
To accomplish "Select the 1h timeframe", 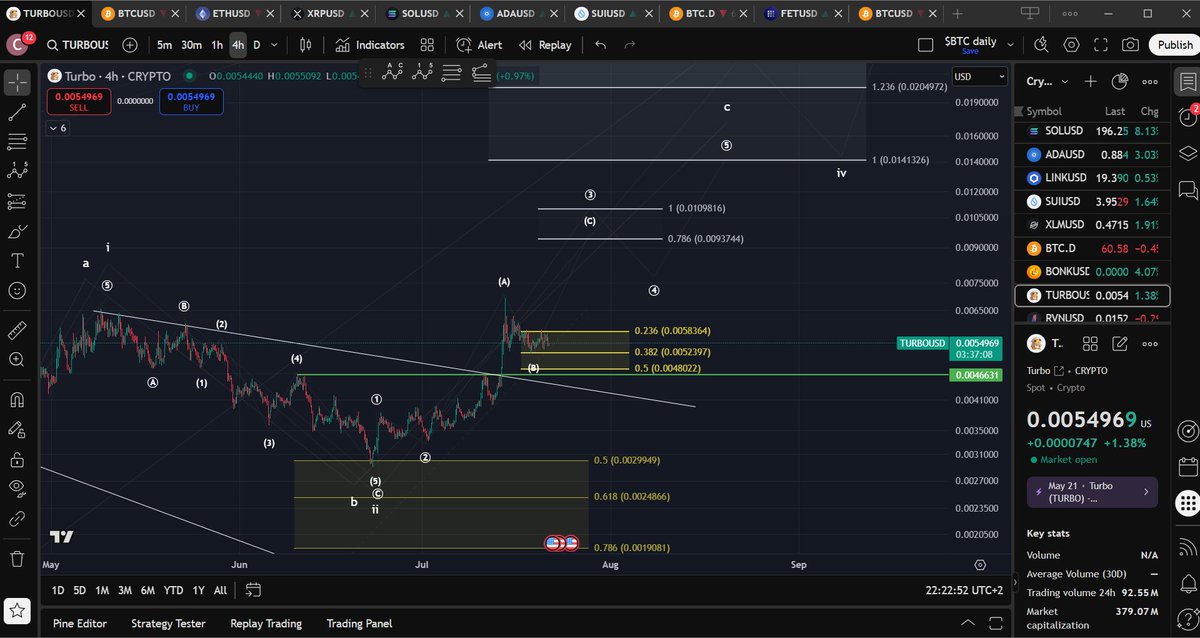I will pyautogui.click(x=217, y=45).
